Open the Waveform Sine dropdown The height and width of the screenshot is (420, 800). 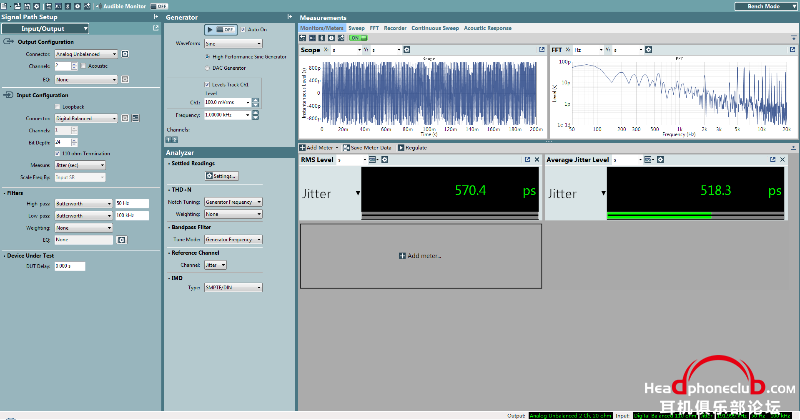233,44
